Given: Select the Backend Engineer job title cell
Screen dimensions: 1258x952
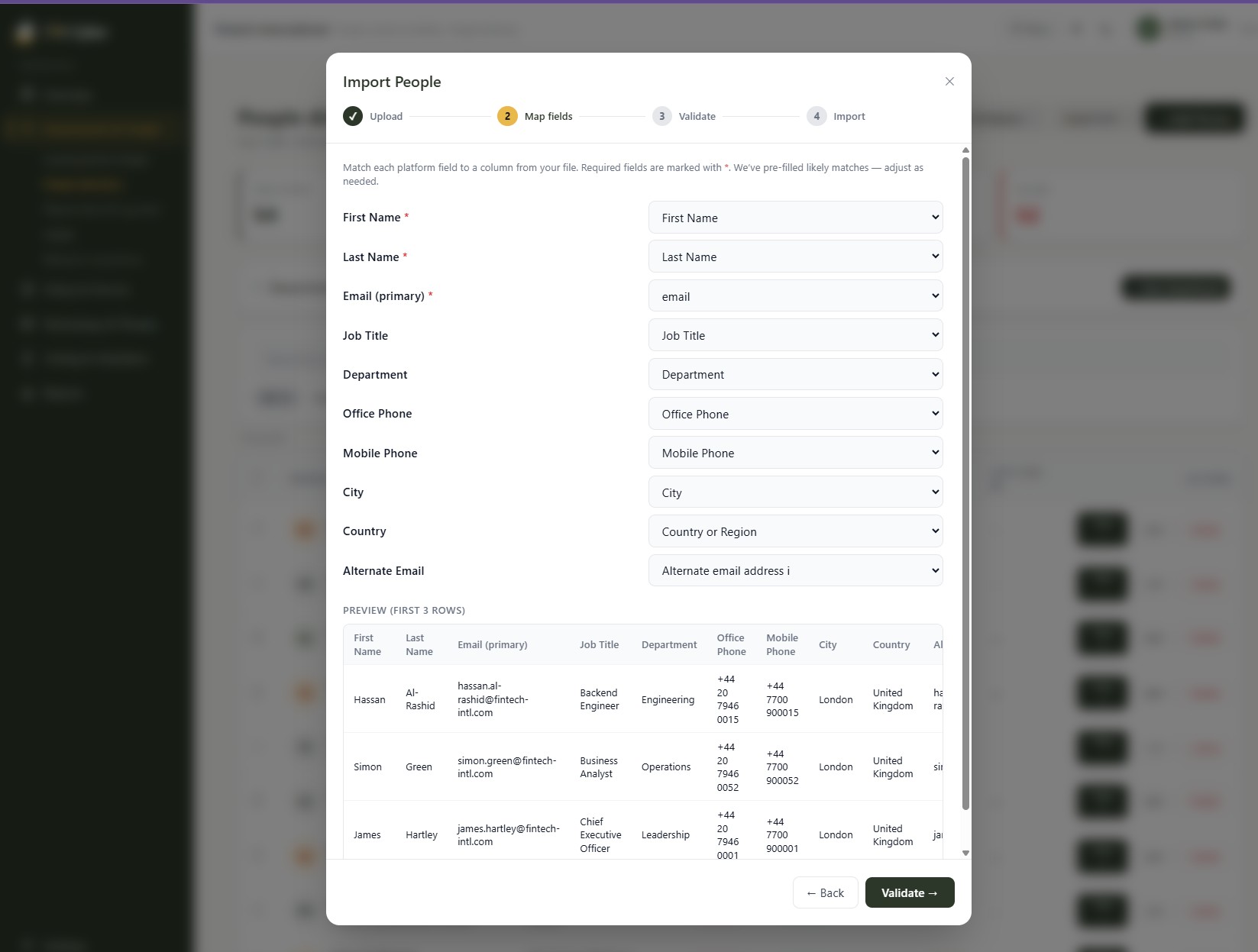Looking at the screenshot, I should [600, 699].
